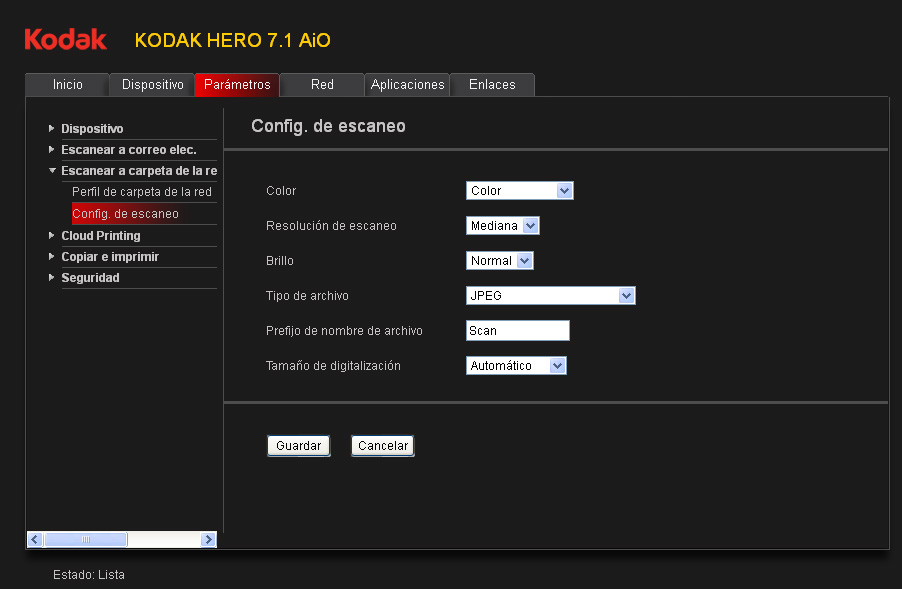Viewport: 902px width, 589px height.
Task: Click the Tamaño de digitalización label
Action: point(333,366)
